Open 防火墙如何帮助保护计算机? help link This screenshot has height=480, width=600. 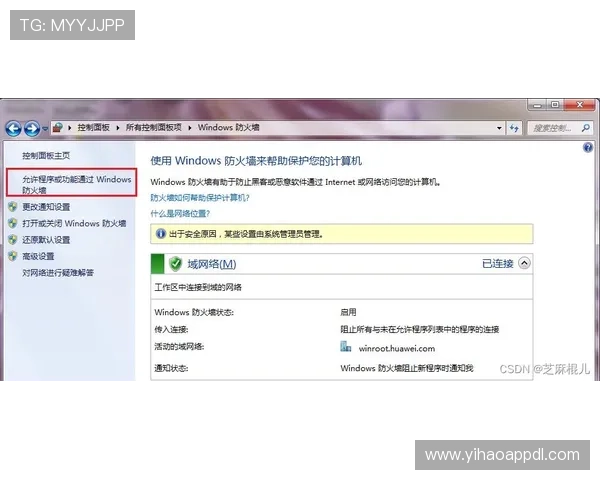200,198
